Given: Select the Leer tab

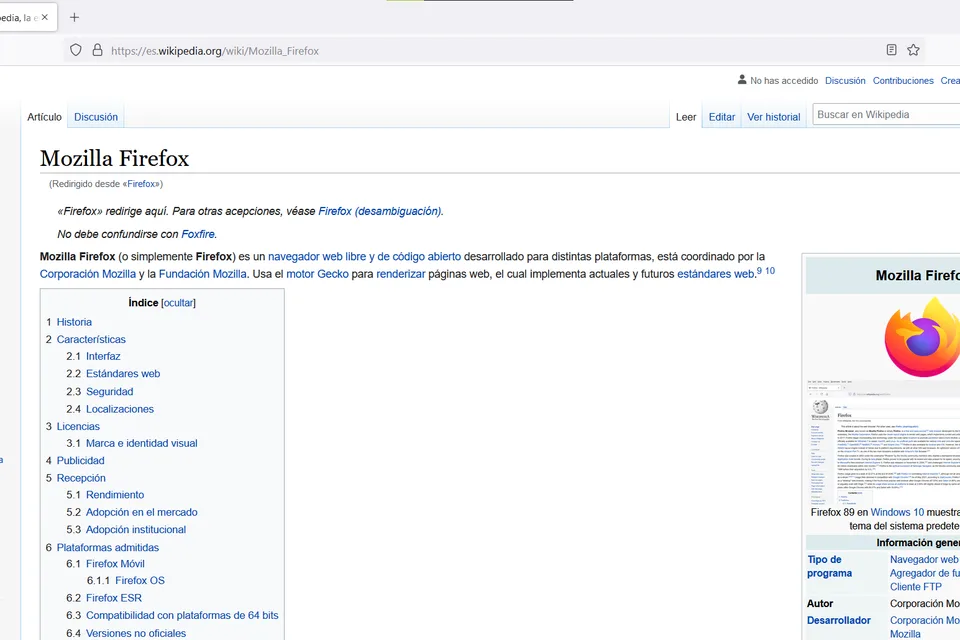Looking at the screenshot, I should click(x=686, y=117).
